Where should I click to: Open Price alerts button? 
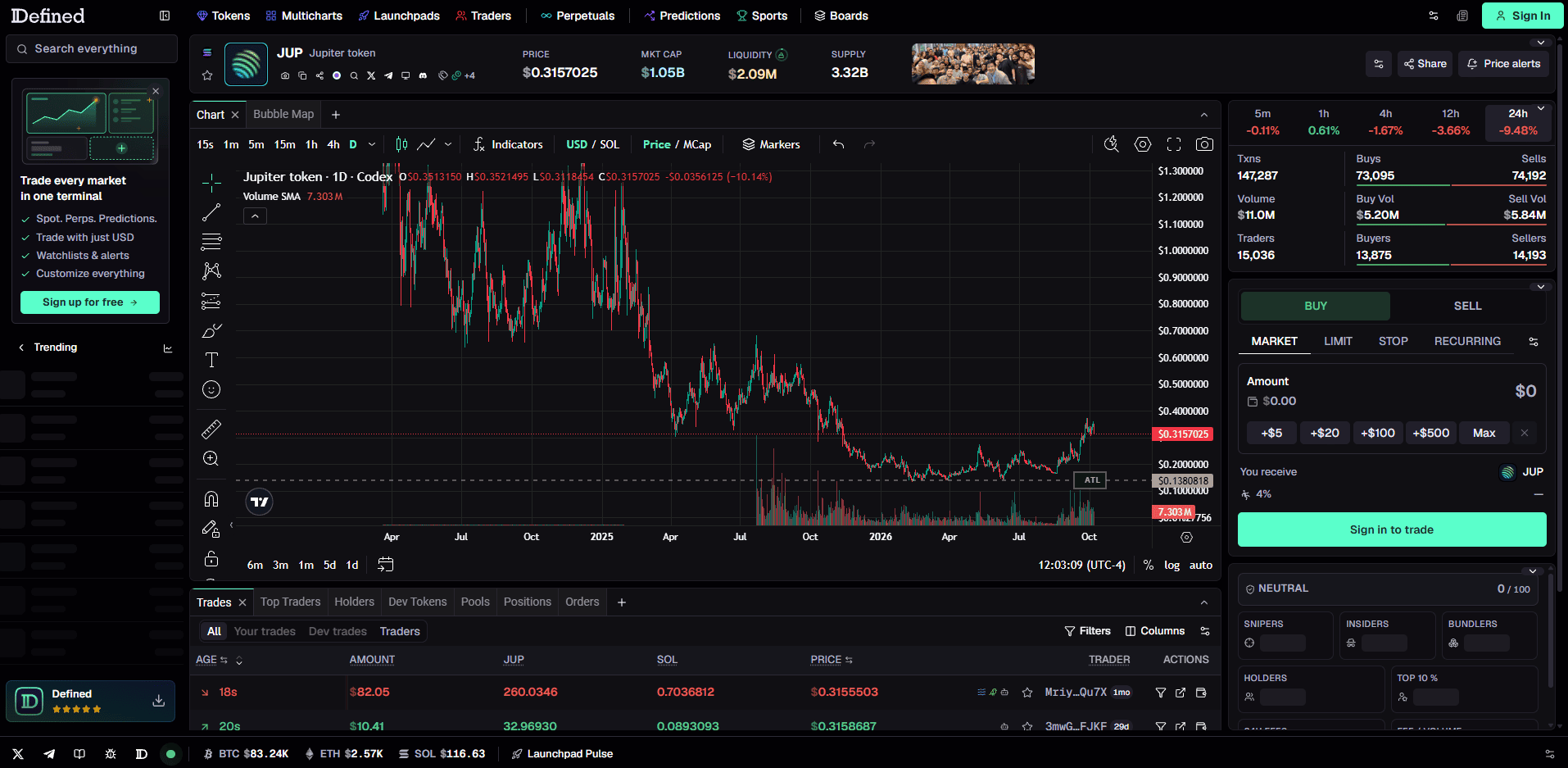1503,64
